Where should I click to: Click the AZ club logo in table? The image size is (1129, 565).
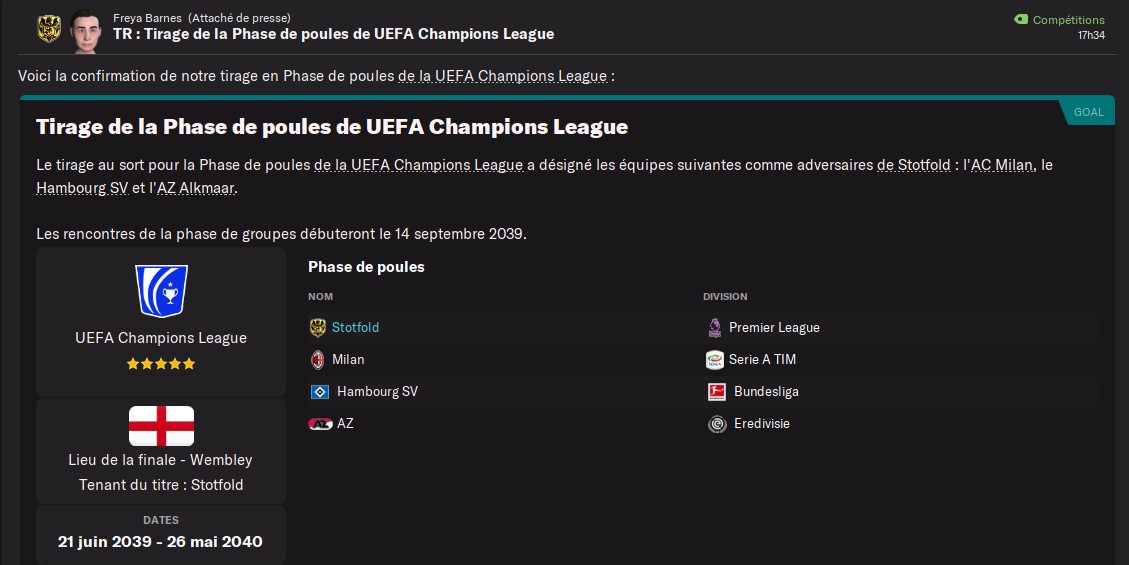pos(320,424)
